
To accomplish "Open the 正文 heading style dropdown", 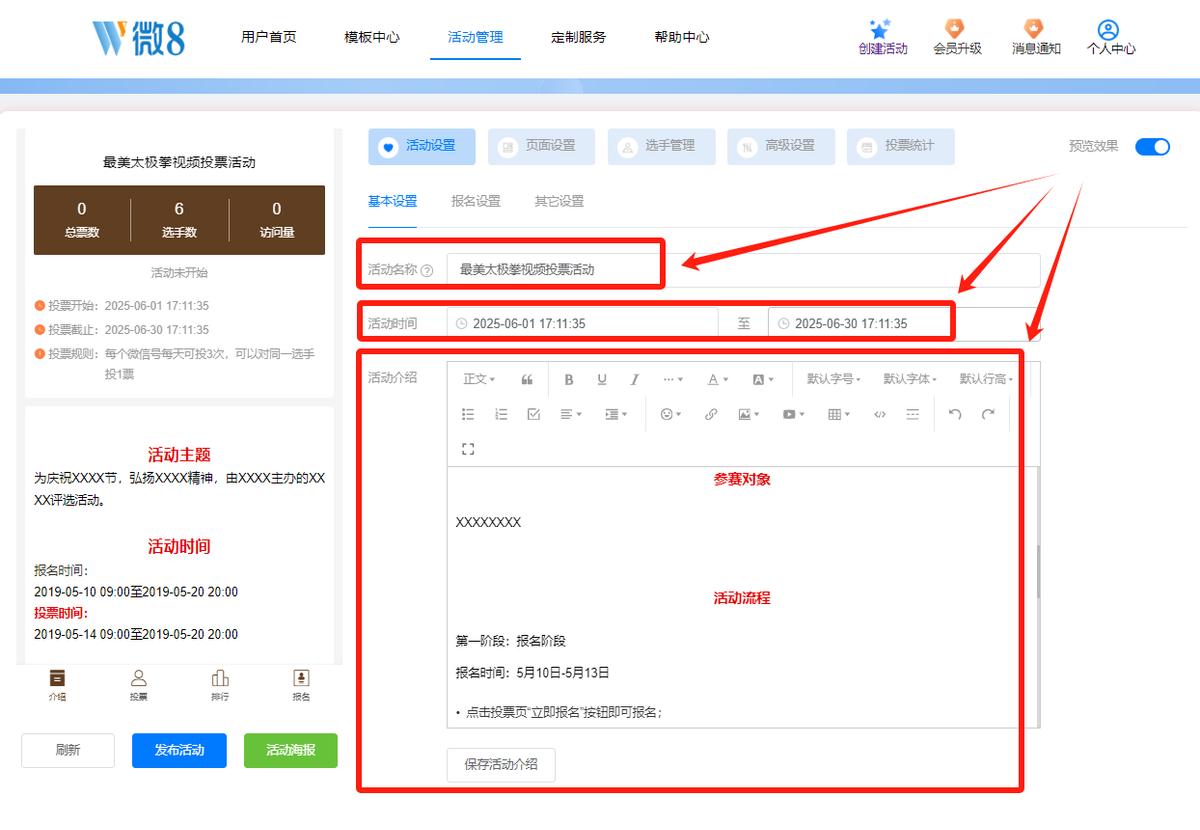I will [478, 380].
